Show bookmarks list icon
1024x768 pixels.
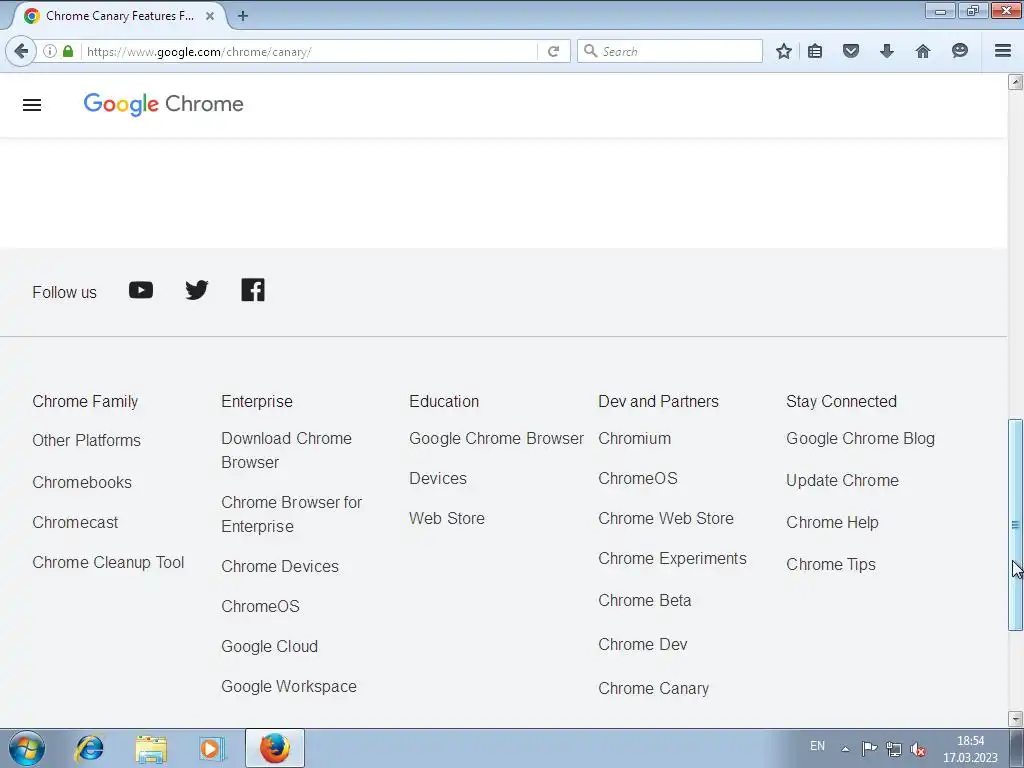tap(815, 51)
